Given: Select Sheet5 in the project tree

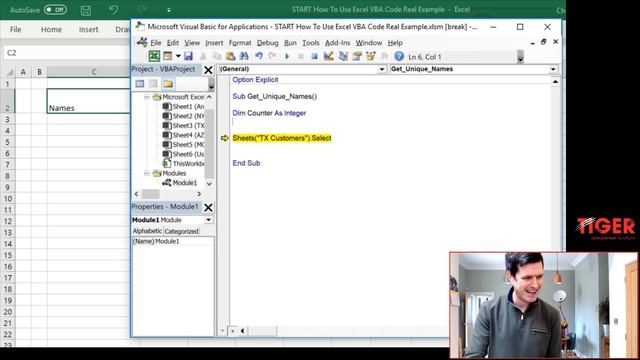Looking at the screenshot, I should 183,144.
